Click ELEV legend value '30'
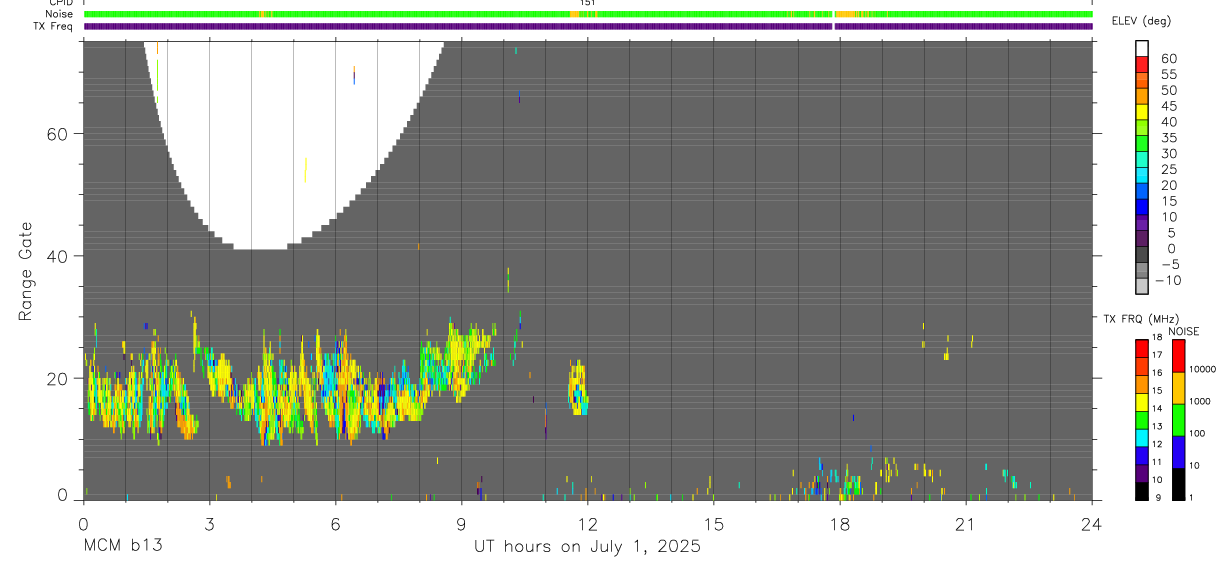Image resolution: width=1228 pixels, height=567 pixels. pyautogui.click(x=1168, y=153)
